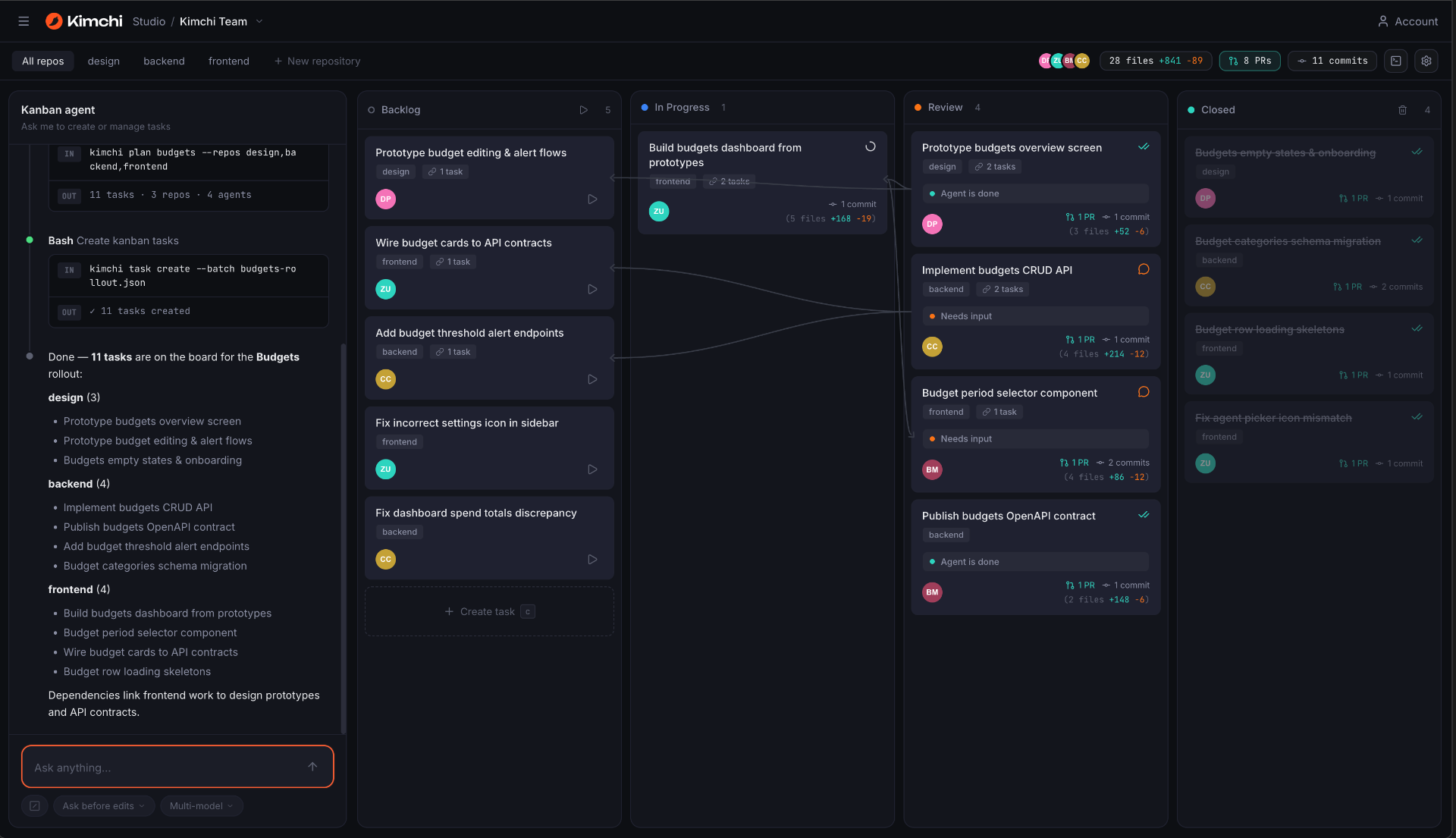Click BM avatar on Publish budgets OpenAPI contract
1456x838 pixels.
coord(932,592)
